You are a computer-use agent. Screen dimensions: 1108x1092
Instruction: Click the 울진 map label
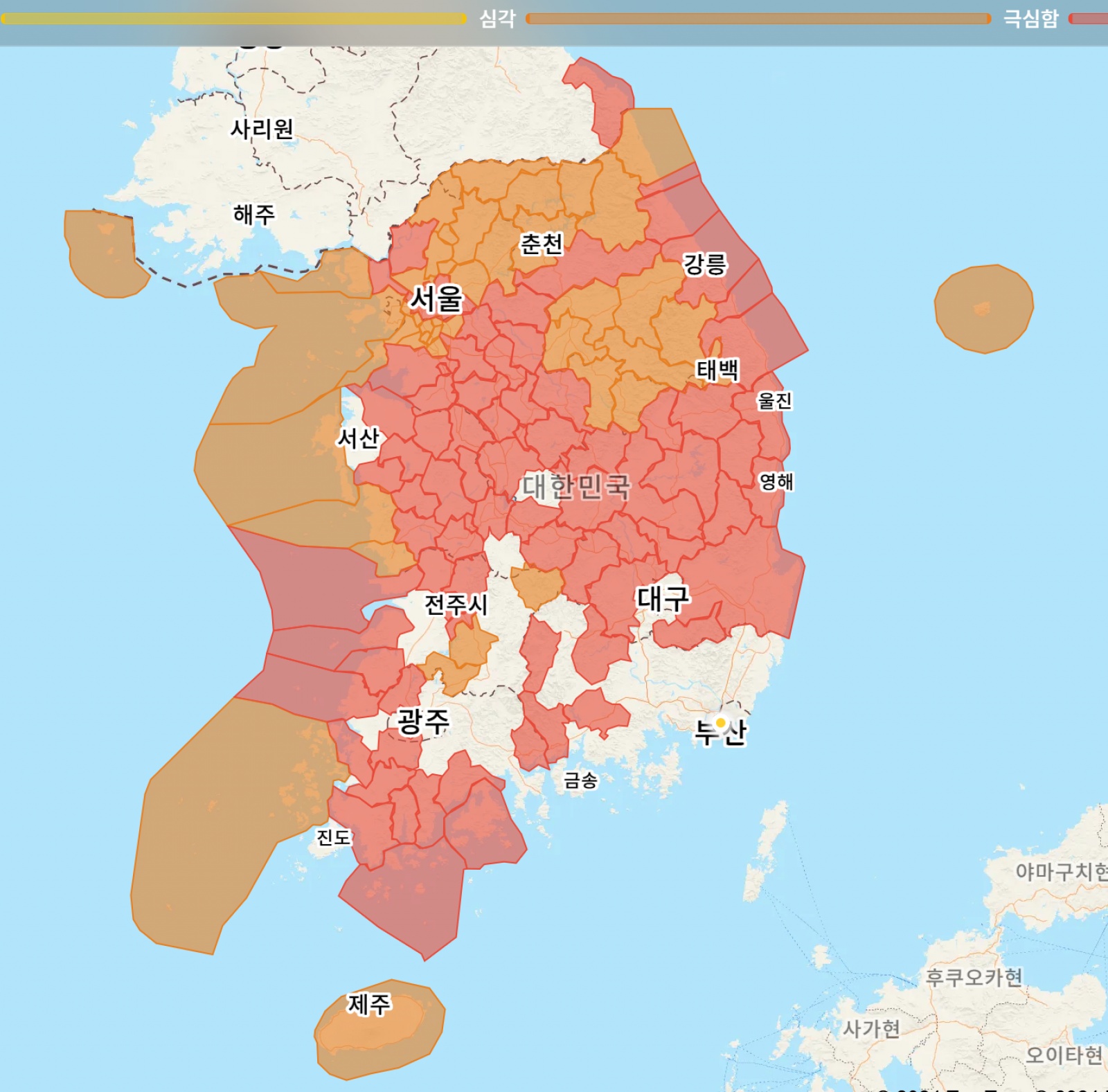click(774, 400)
